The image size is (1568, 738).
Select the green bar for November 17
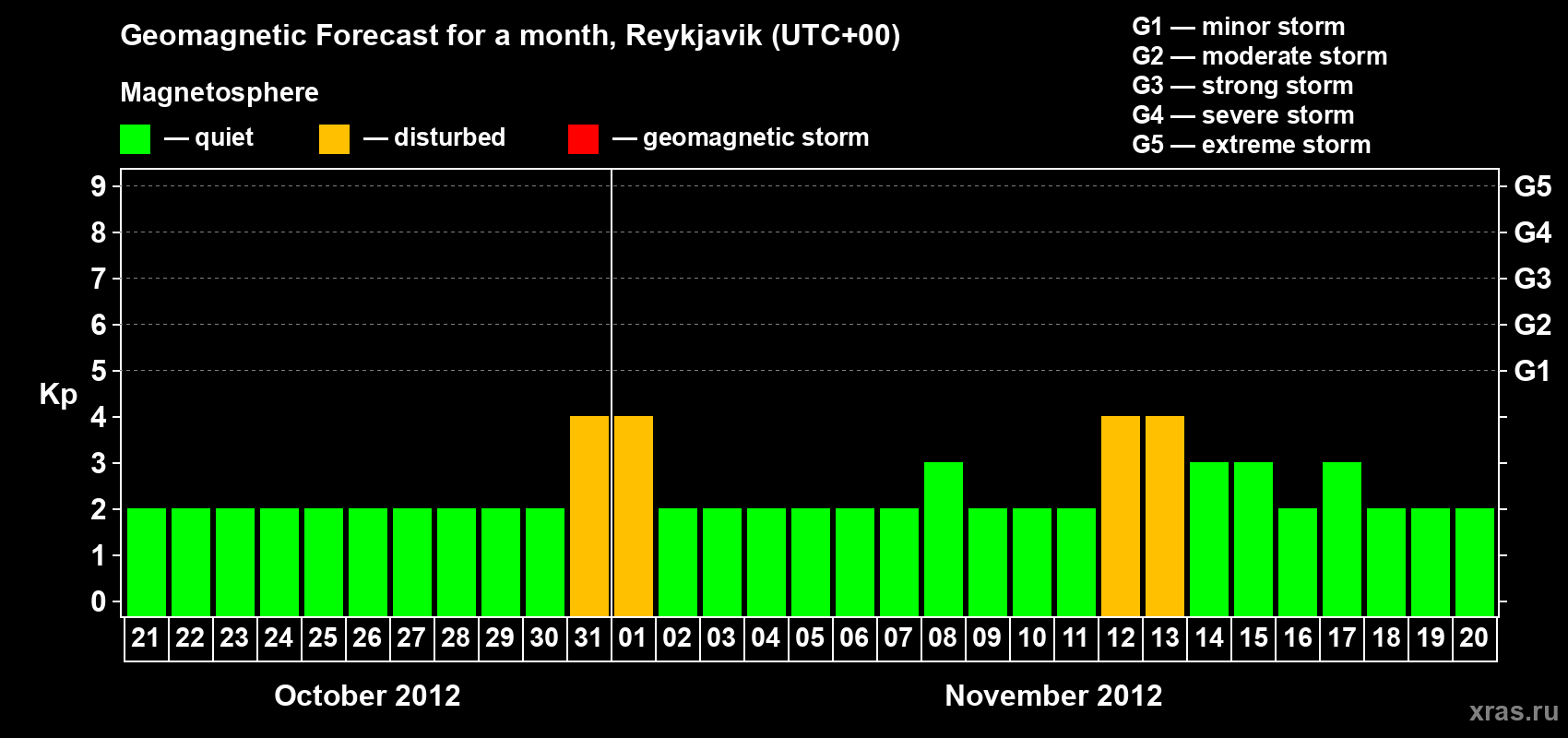[1342, 540]
